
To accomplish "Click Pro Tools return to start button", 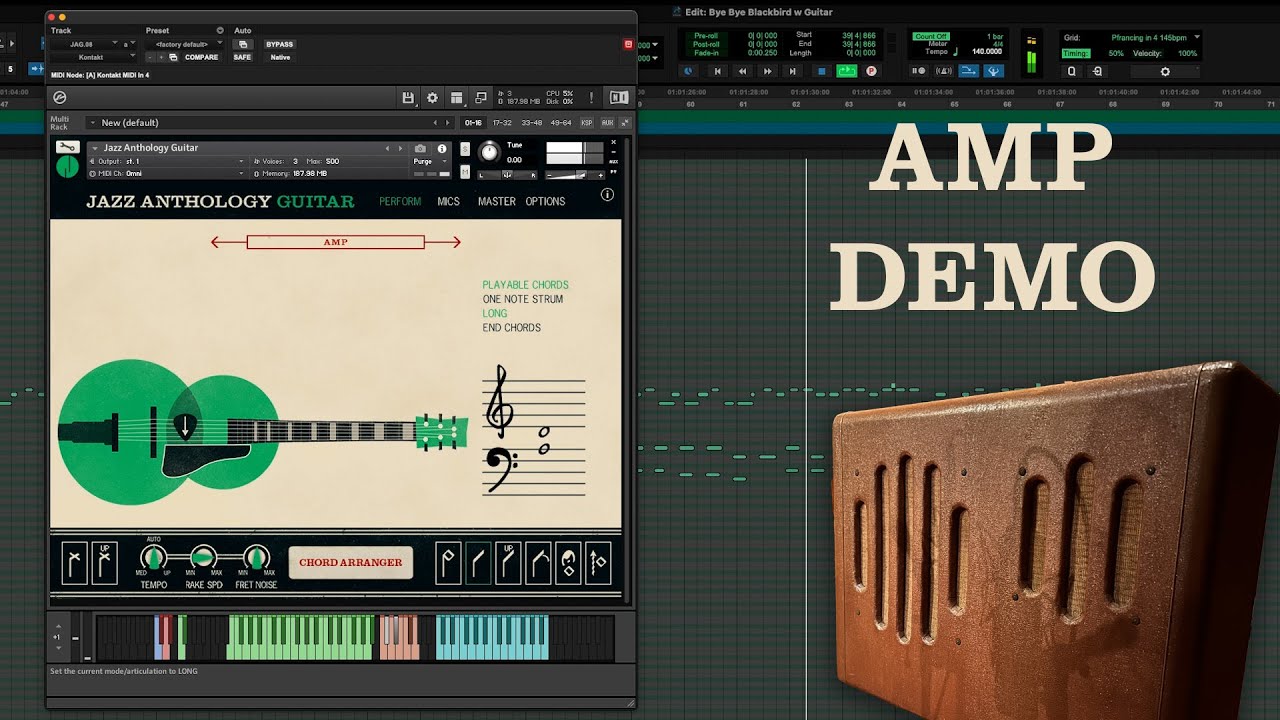I will [716, 71].
